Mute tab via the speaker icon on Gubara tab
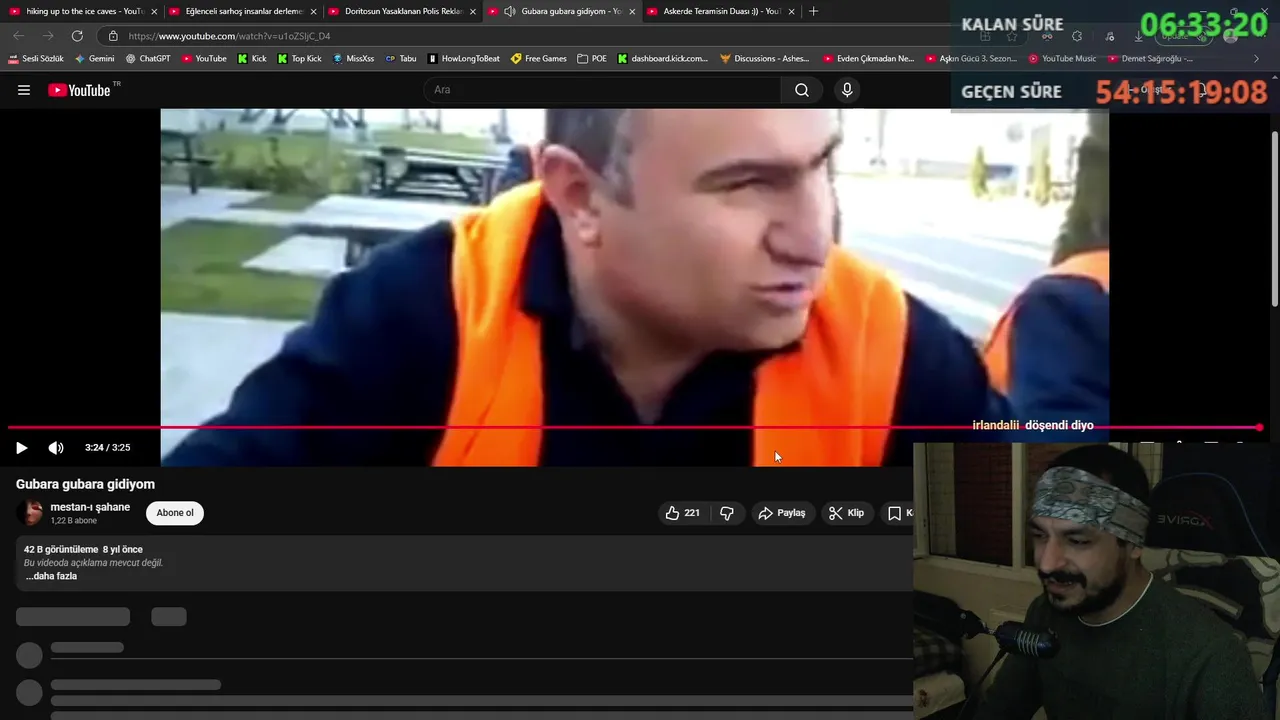The image size is (1280, 720). pyautogui.click(x=510, y=11)
